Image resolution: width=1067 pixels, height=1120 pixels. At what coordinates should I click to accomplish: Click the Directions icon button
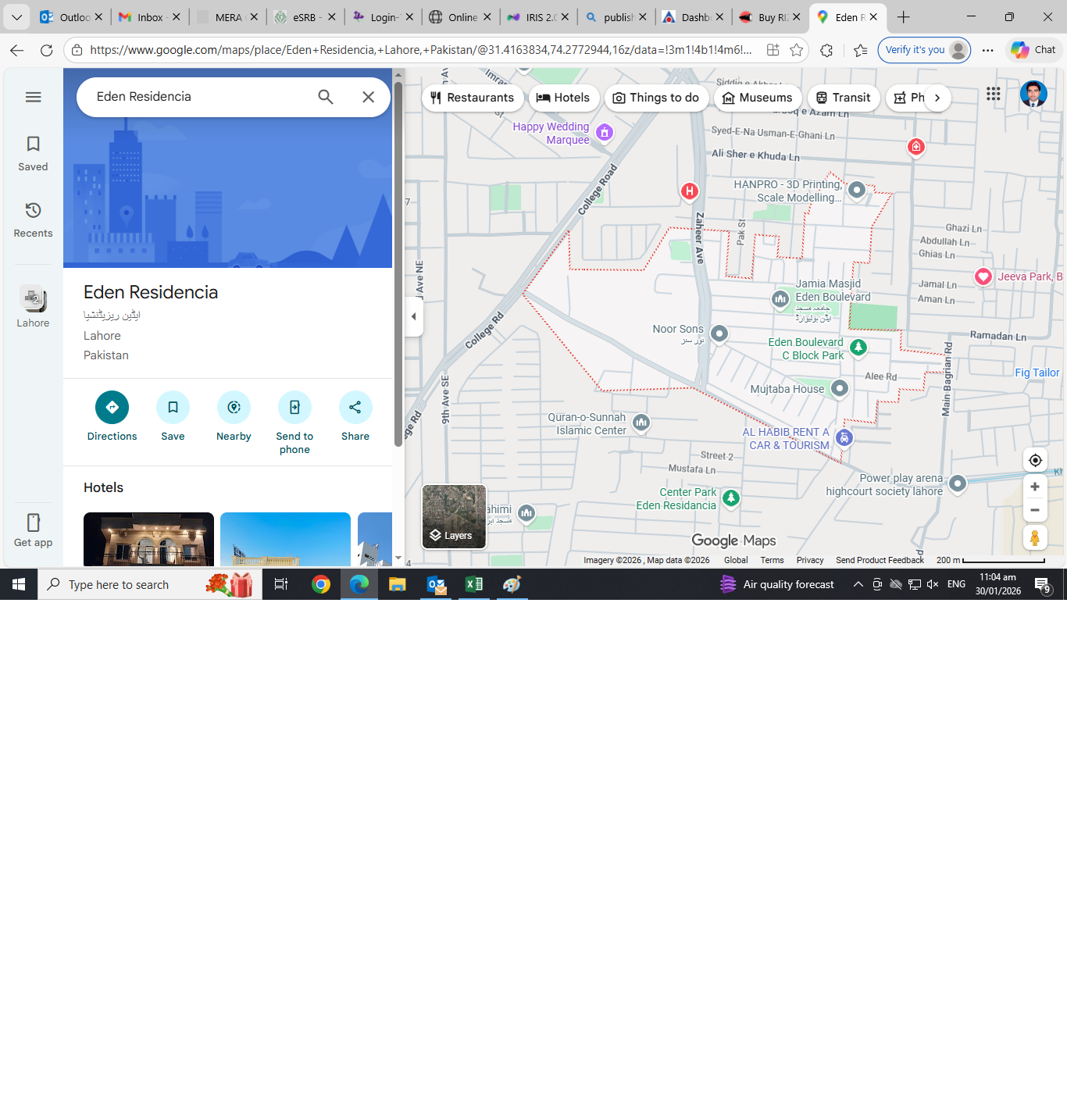point(112,407)
